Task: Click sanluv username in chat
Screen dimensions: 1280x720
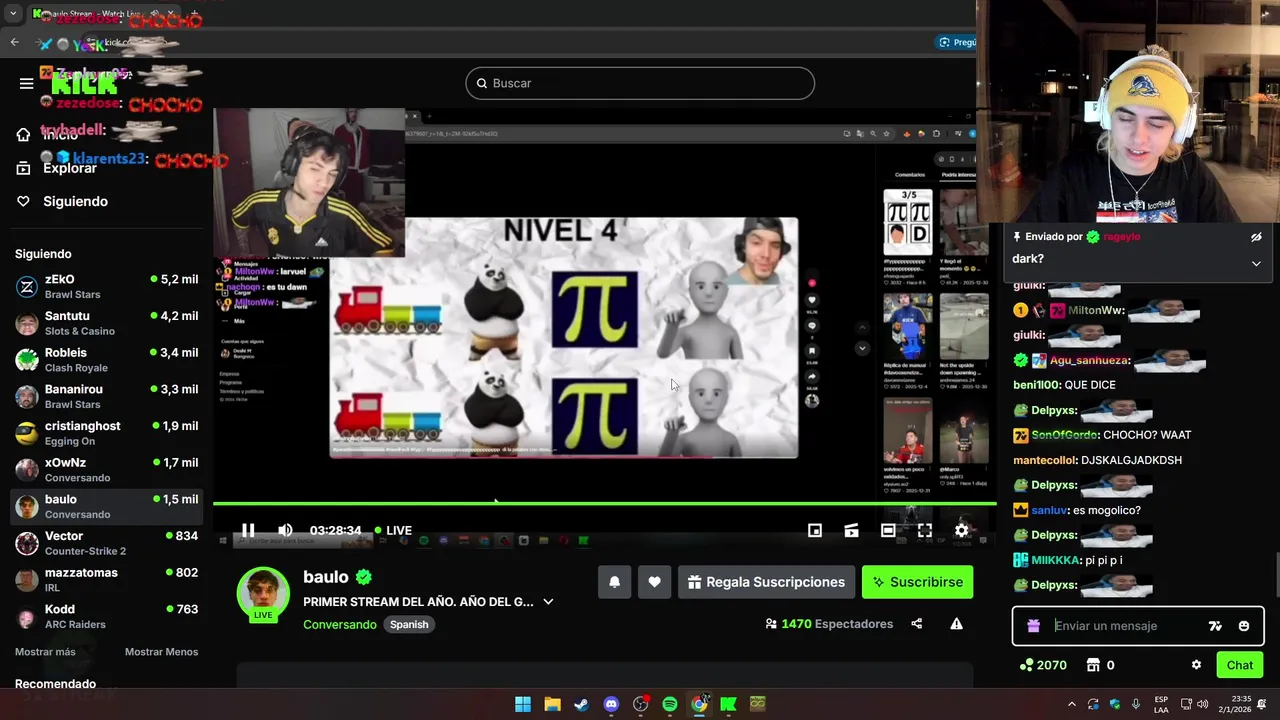Action: [1049, 510]
